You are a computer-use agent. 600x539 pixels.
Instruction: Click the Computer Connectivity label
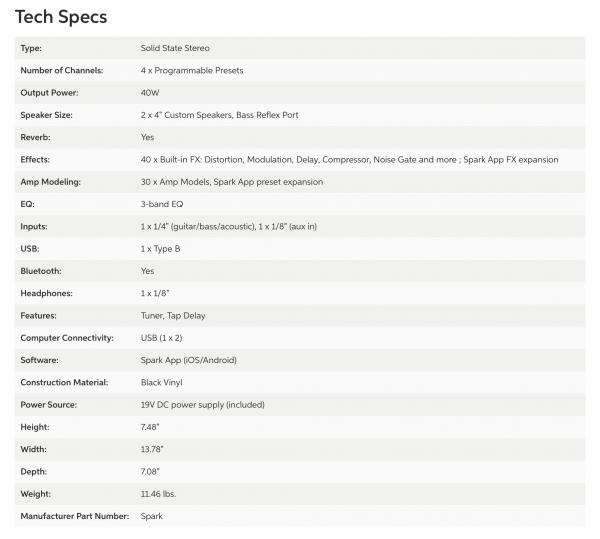67,338
